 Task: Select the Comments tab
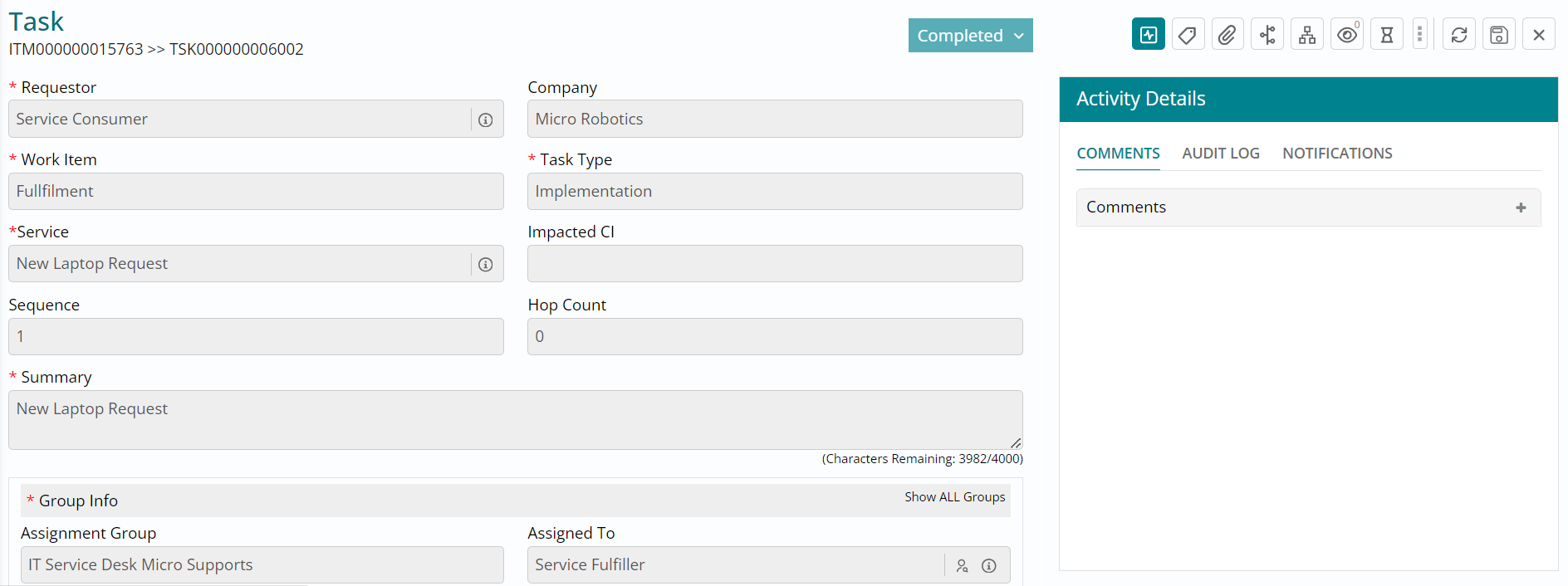click(x=1118, y=154)
